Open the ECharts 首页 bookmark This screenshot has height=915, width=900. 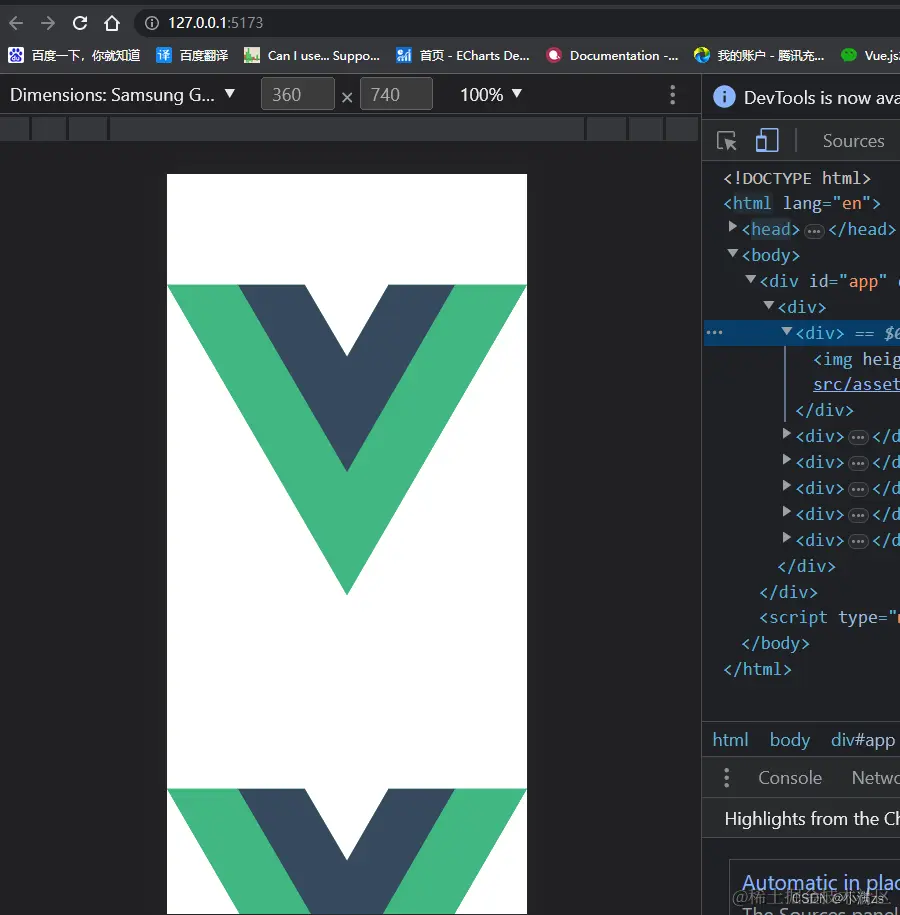[x=463, y=55]
